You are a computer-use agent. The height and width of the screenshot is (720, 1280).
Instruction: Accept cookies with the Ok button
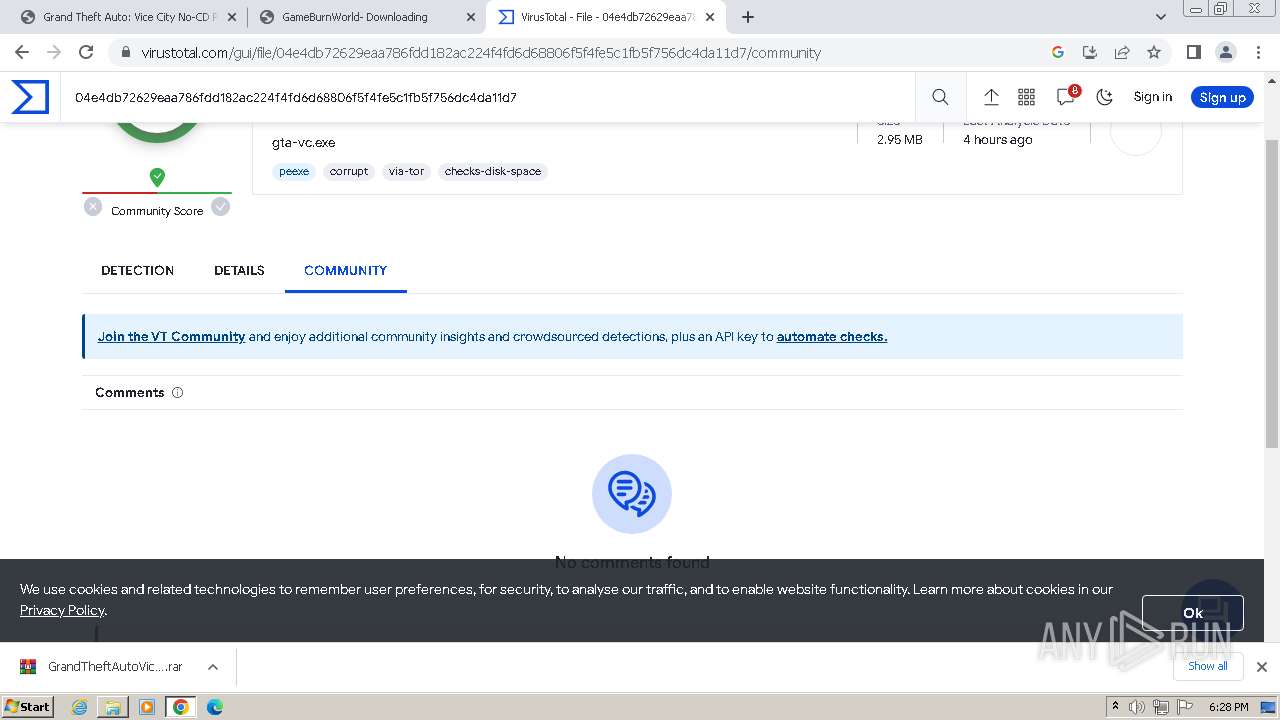click(1192, 613)
